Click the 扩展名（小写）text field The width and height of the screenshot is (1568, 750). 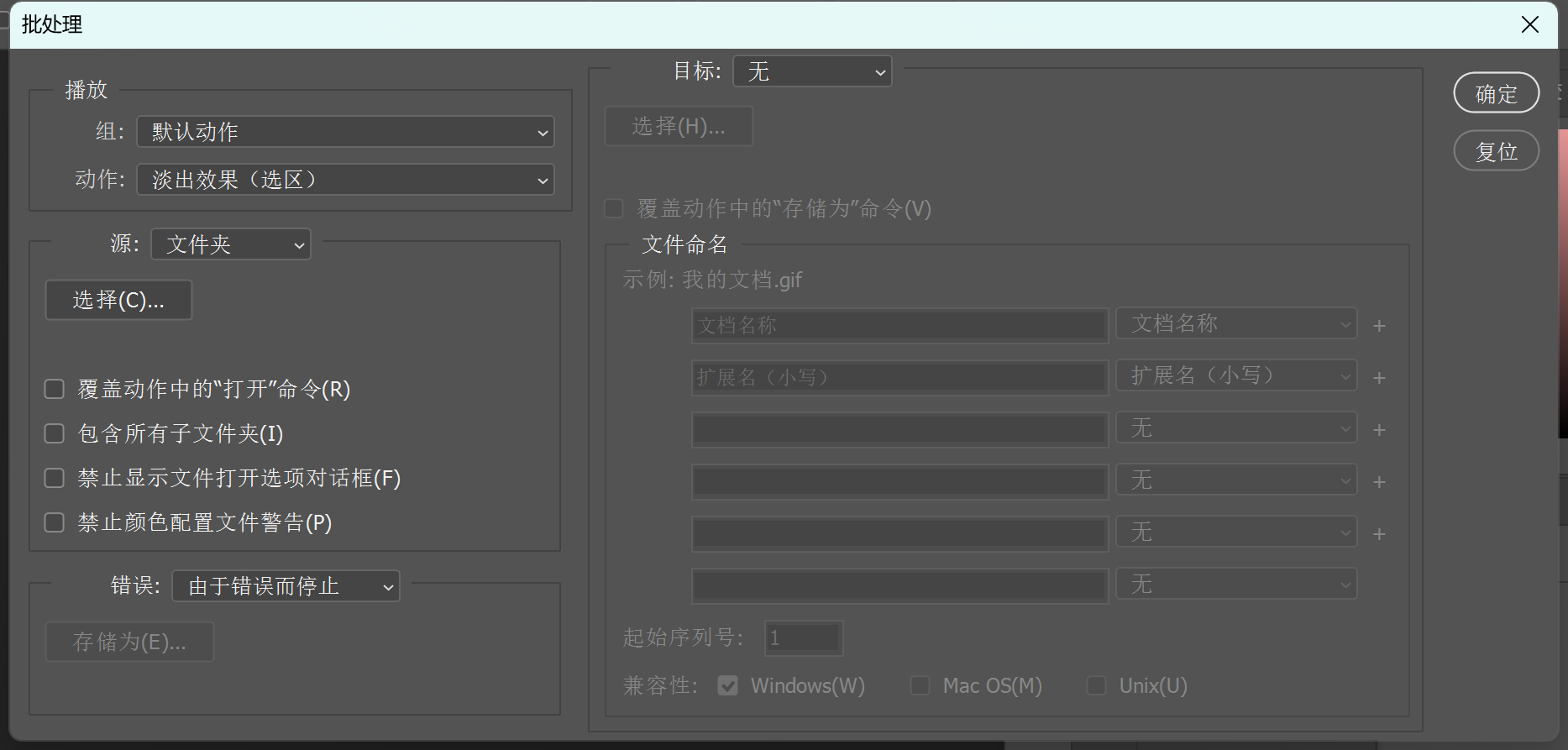[899, 377]
